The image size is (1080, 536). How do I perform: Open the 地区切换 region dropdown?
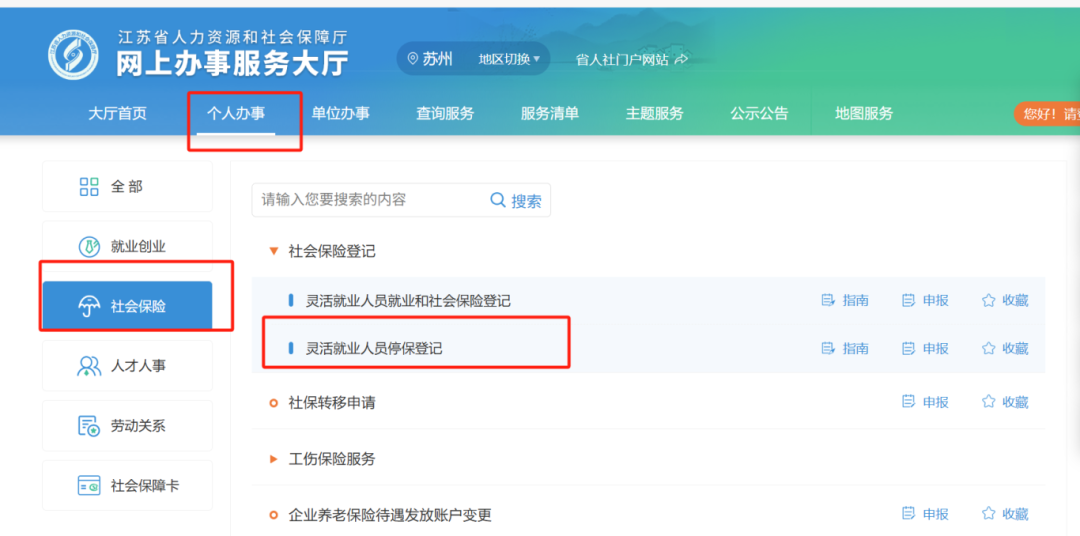click(508, 59)
